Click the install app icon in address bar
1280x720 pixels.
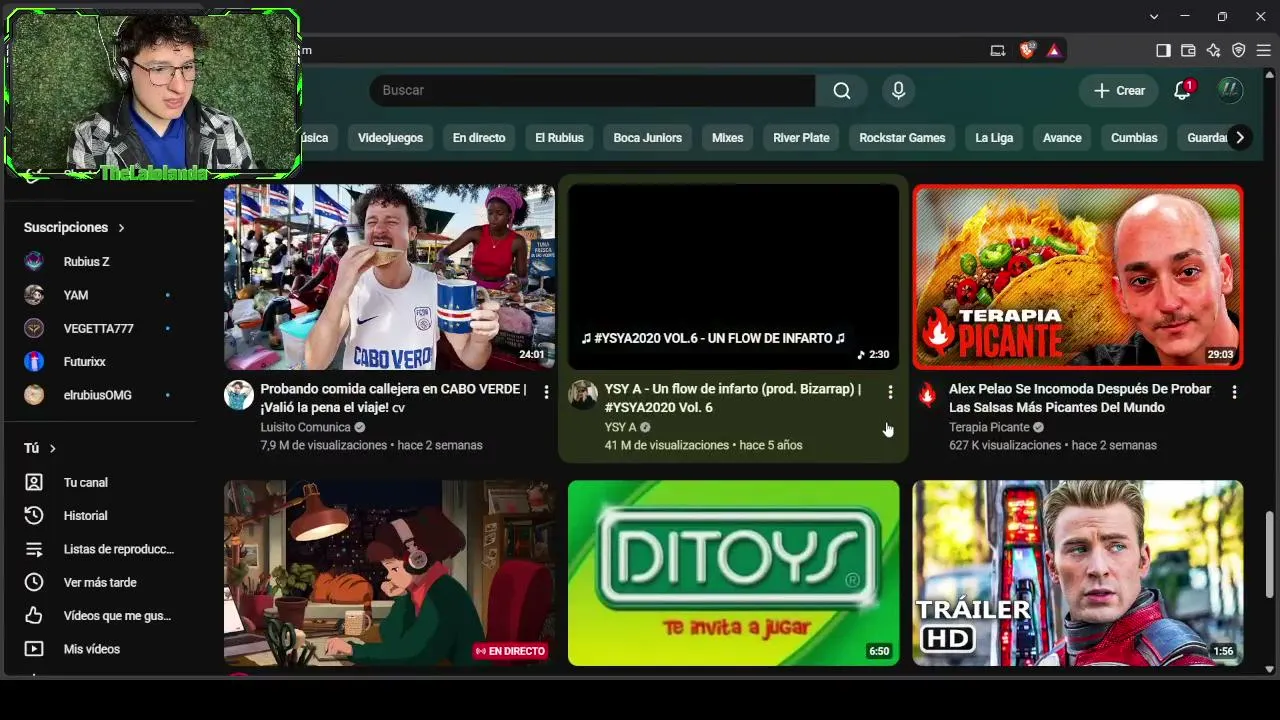(997, 50)
